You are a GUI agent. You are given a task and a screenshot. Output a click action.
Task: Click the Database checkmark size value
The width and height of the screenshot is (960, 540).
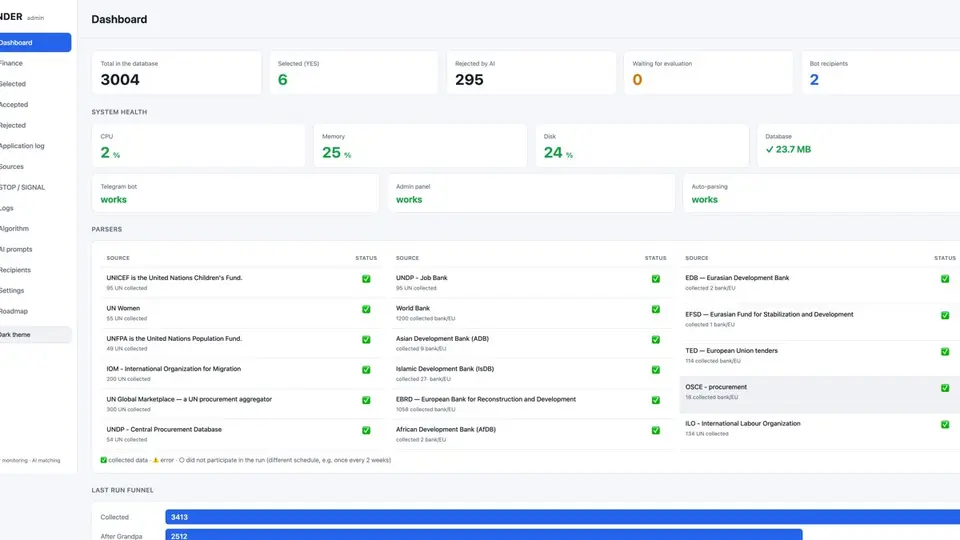(788, 149)
